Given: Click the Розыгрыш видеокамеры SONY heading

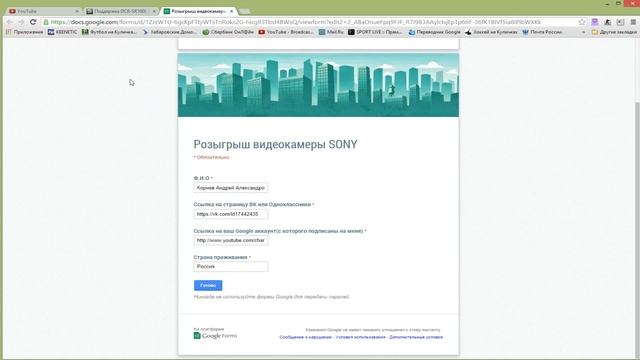Looking at the screenshot, I should 275,144.
